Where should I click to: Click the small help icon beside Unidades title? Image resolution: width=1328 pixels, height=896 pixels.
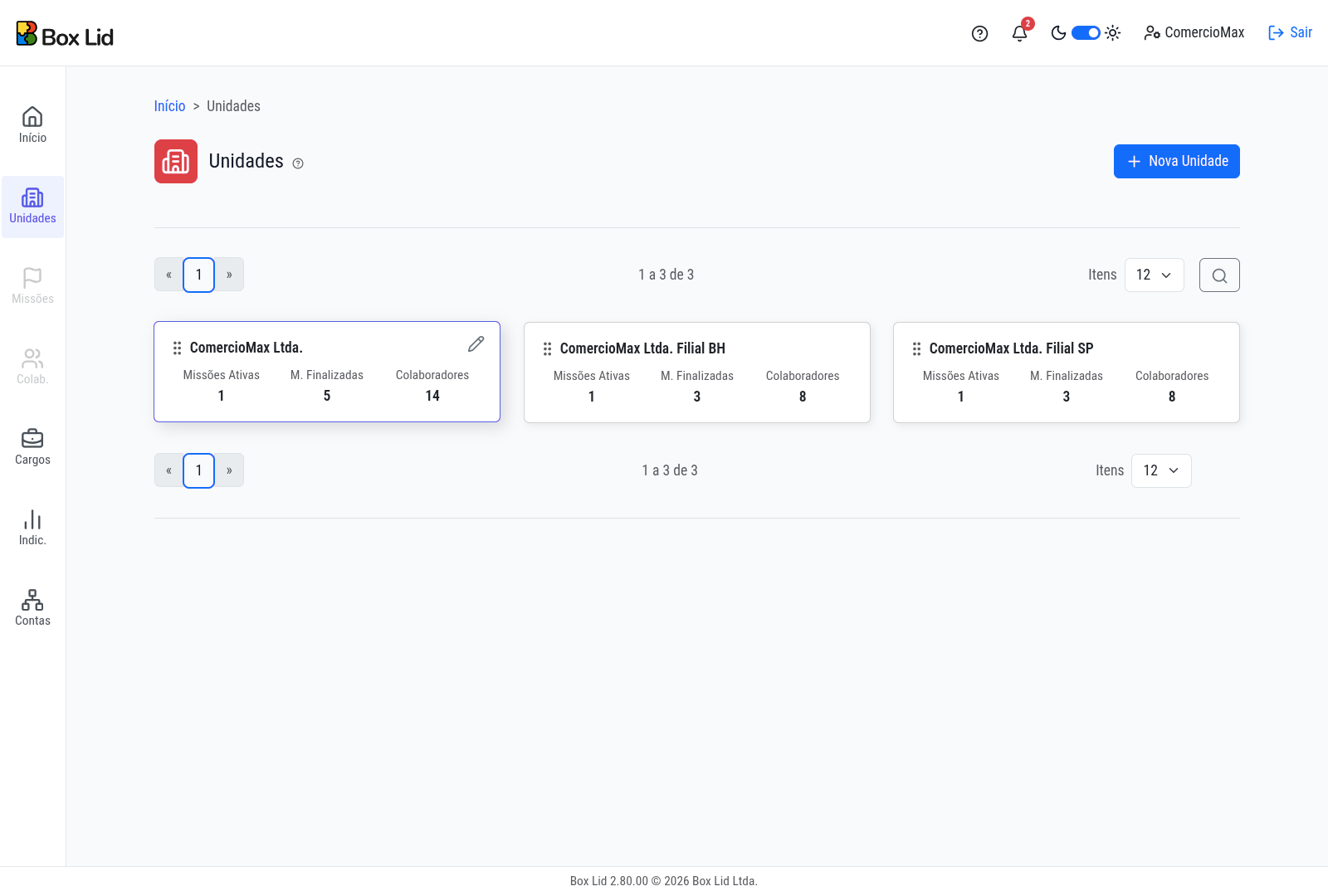(298, 163)
